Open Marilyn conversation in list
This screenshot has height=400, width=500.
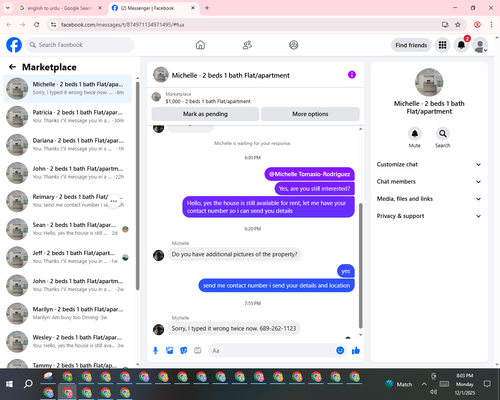[67, 313]
